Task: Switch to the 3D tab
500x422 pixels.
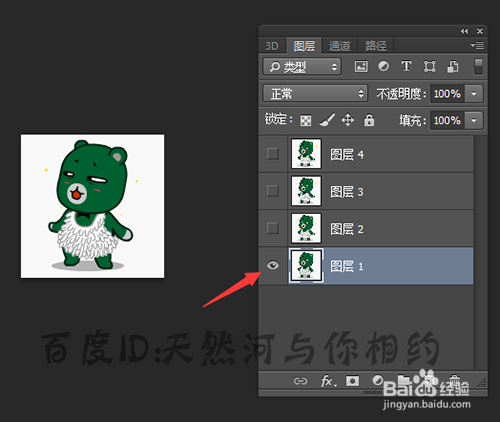Action: pos(272,46)
